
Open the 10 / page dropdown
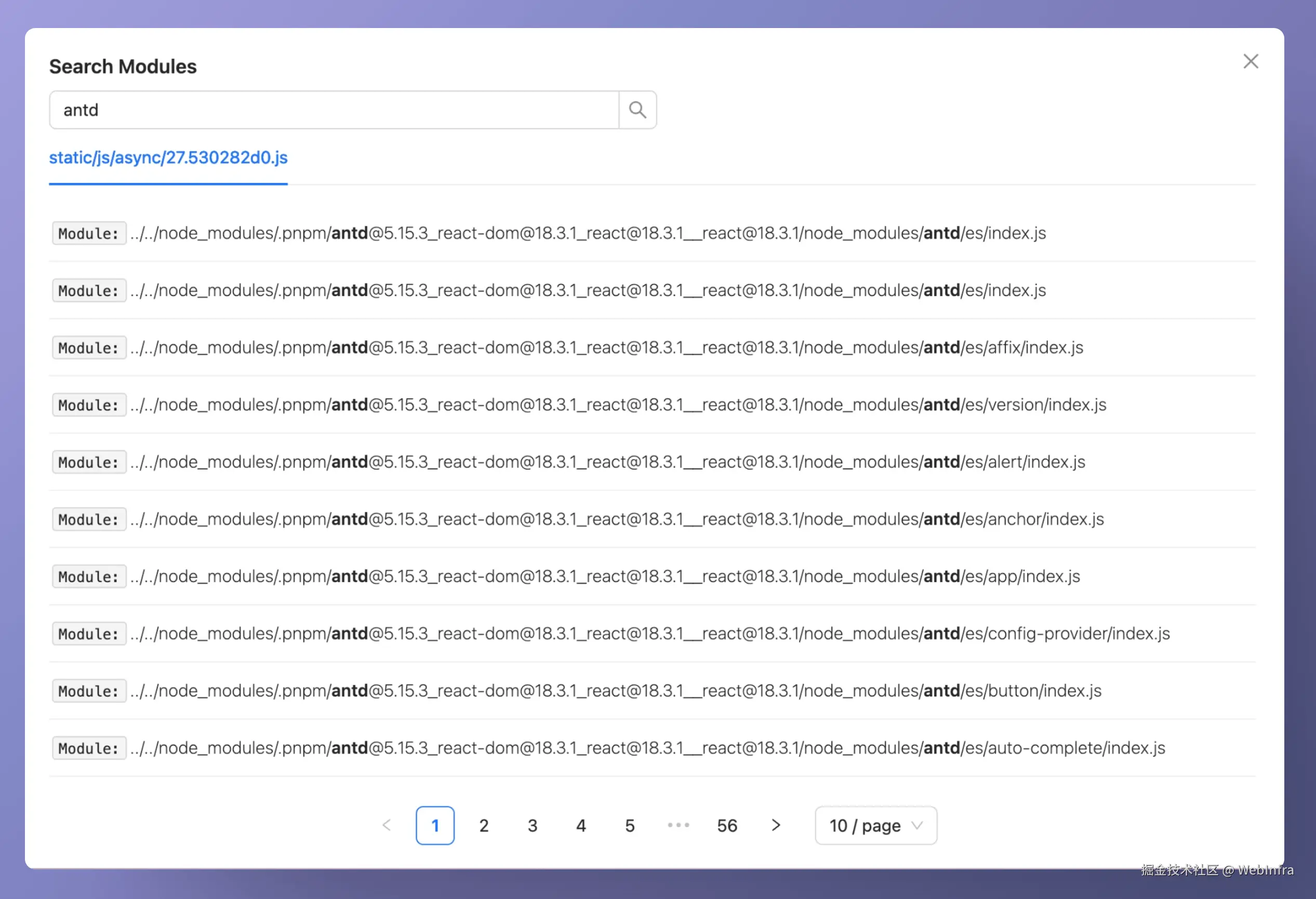click(x=875, y=825)
